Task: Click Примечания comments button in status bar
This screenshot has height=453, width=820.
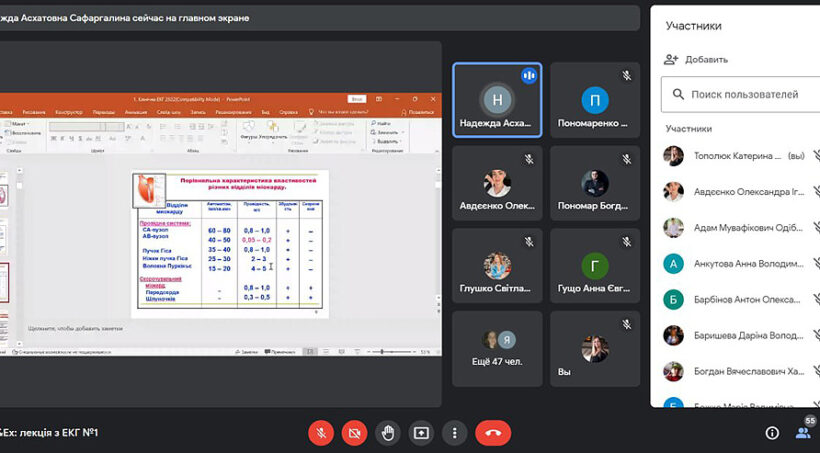Action: [x=280, y=352]
